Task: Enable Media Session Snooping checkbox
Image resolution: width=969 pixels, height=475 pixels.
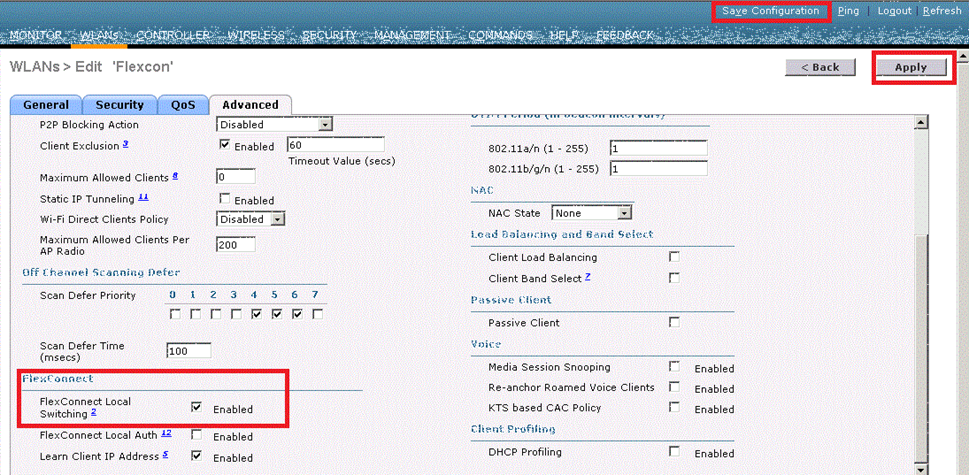Action: (x=674, y=366)
